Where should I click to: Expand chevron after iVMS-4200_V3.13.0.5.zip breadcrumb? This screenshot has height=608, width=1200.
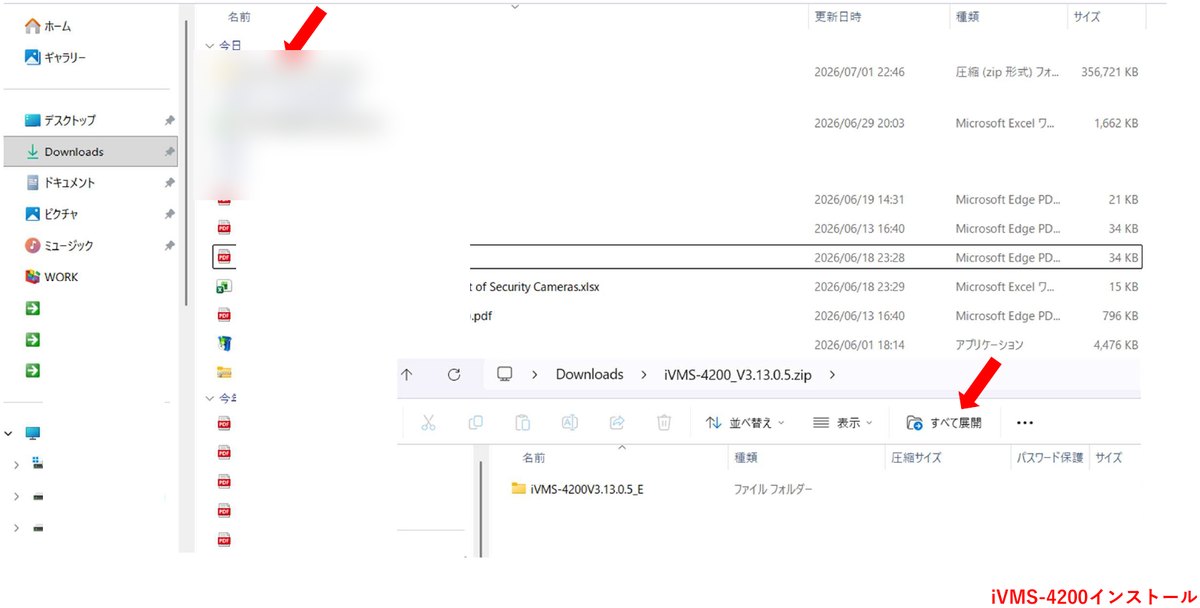[x=833, y=374]
